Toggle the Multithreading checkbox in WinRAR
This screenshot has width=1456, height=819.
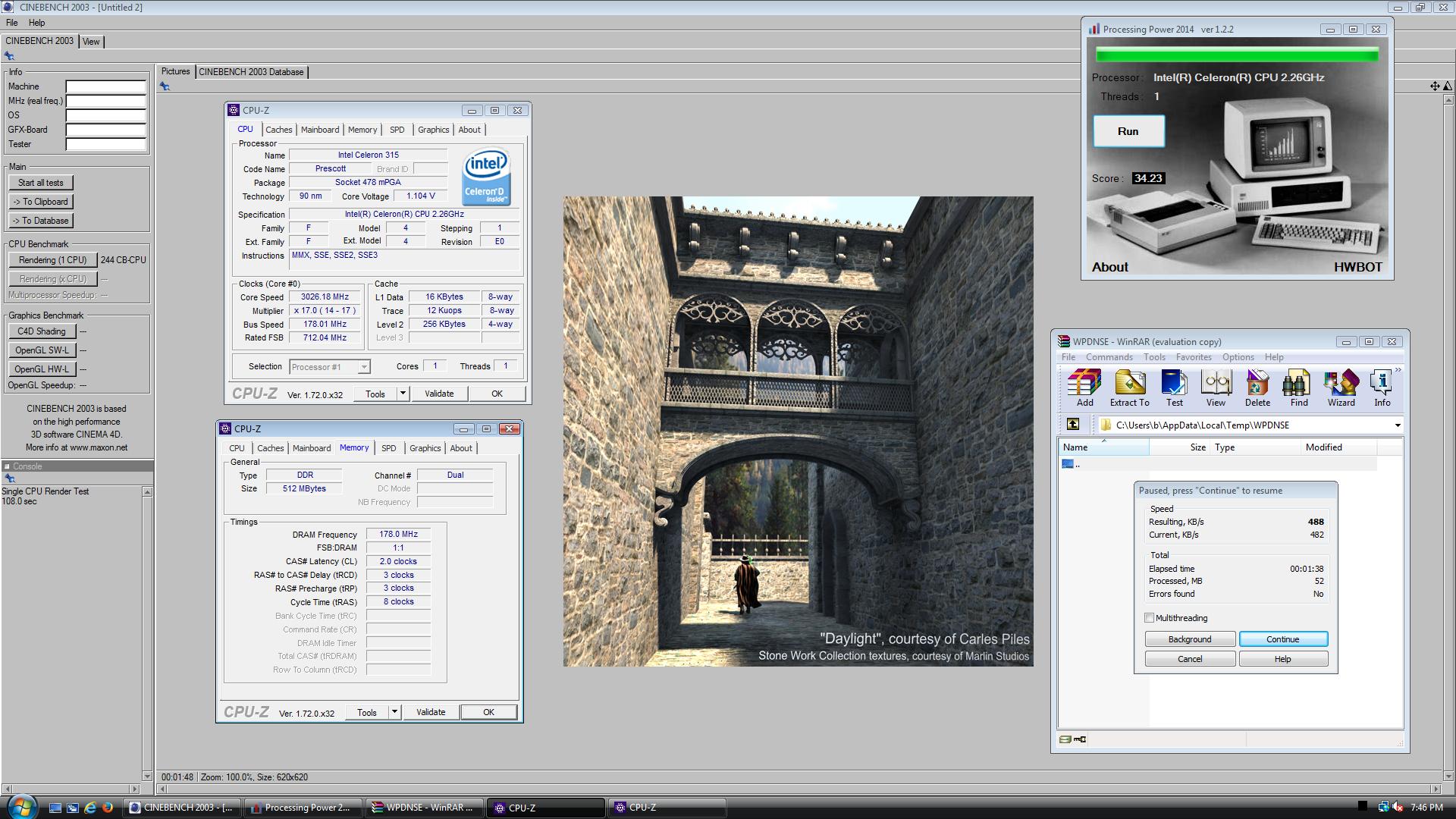pos(1150,618)
